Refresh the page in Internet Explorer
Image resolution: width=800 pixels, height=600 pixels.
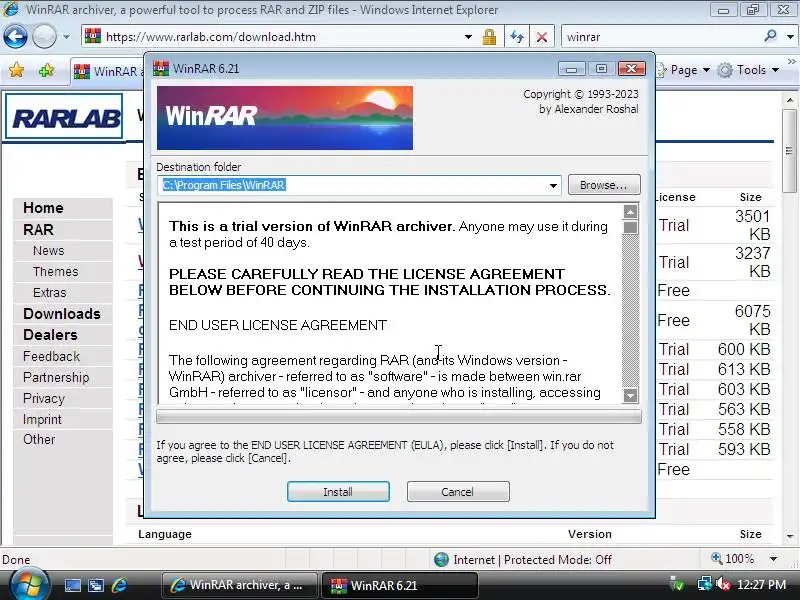point(516,37)
